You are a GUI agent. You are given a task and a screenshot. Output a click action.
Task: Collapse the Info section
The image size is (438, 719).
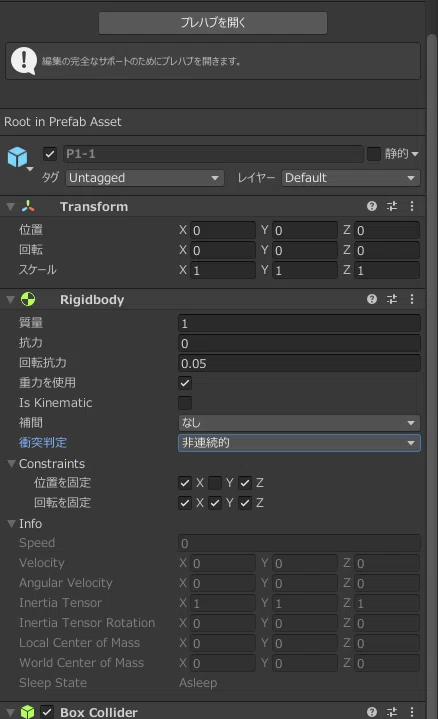click(11, 523)
